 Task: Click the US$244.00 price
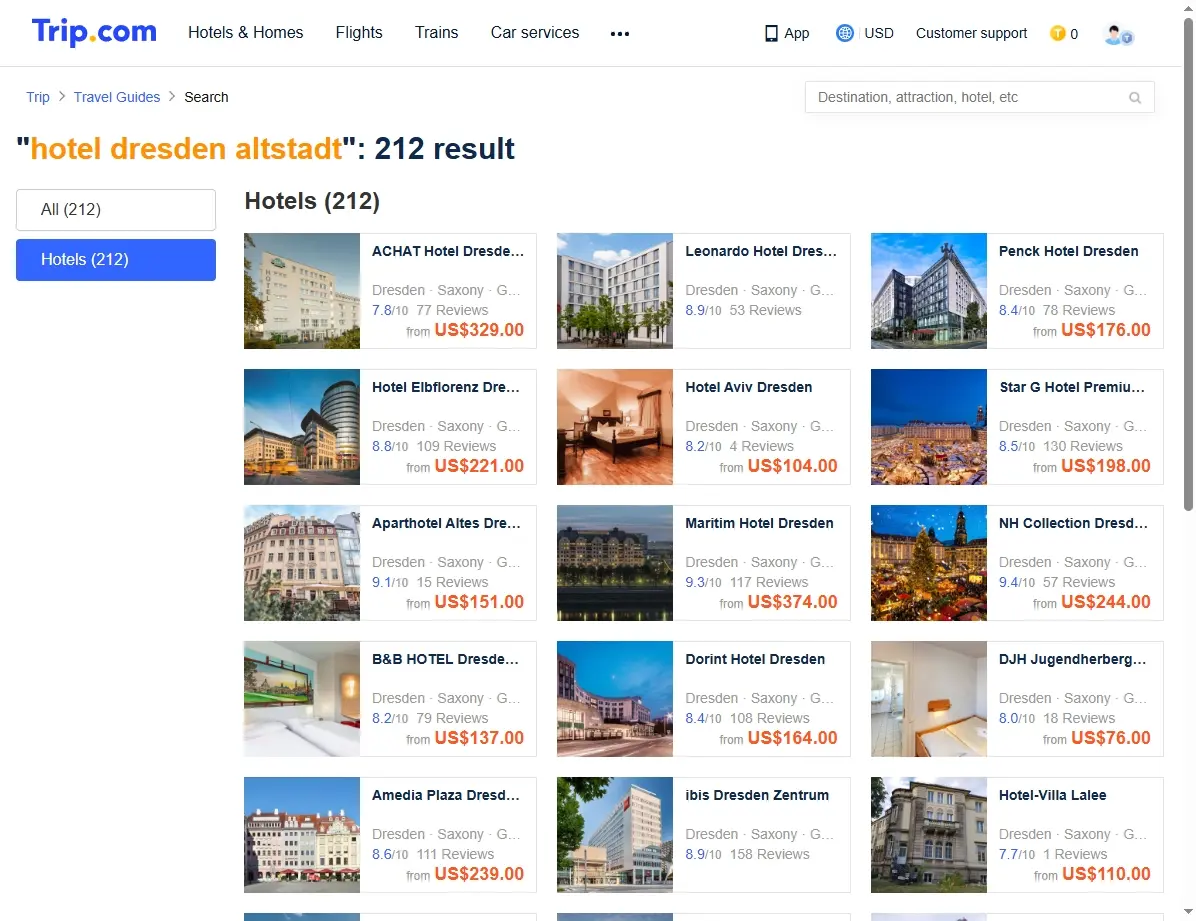coord(1105,602)
